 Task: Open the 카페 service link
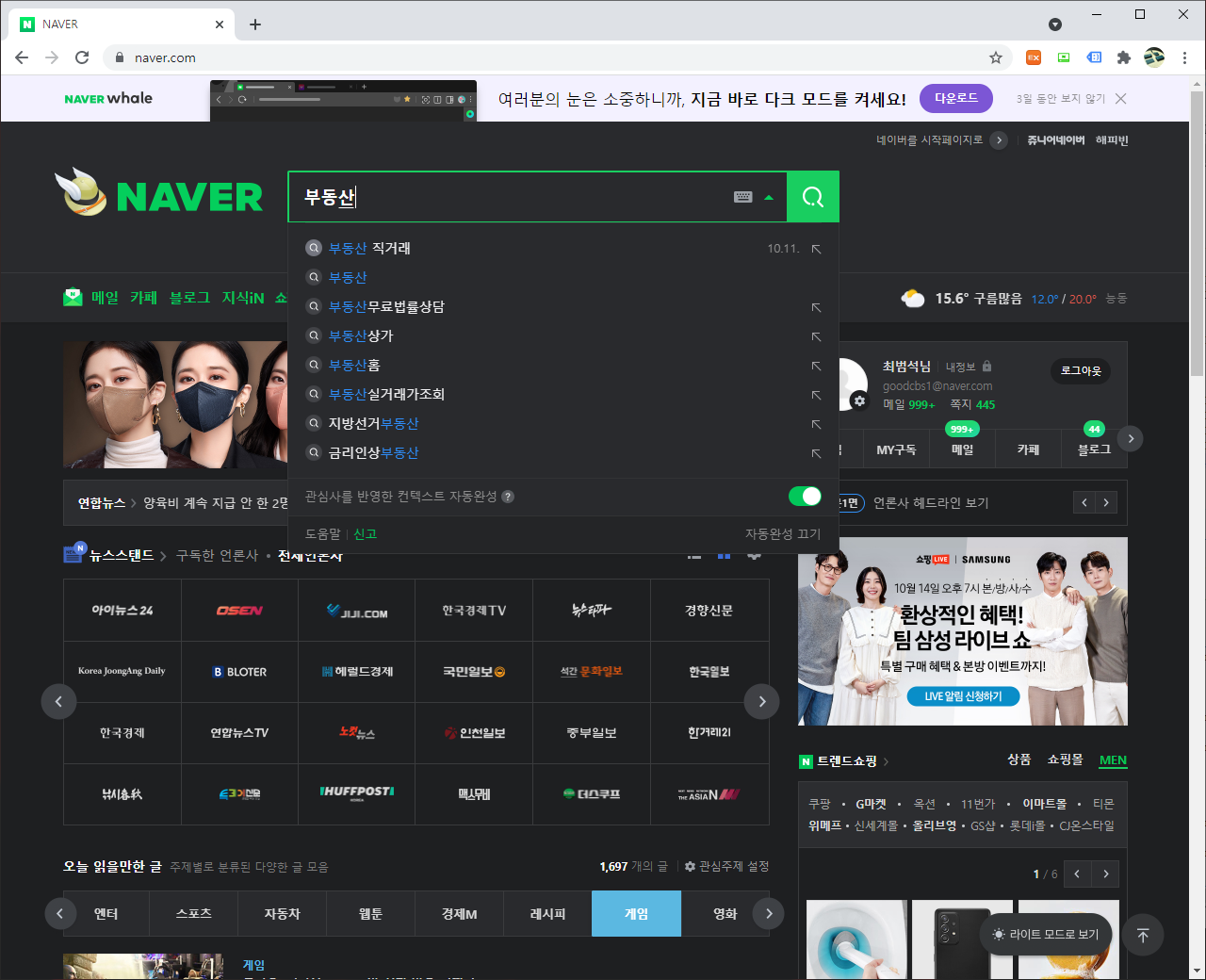pos(143,298)
